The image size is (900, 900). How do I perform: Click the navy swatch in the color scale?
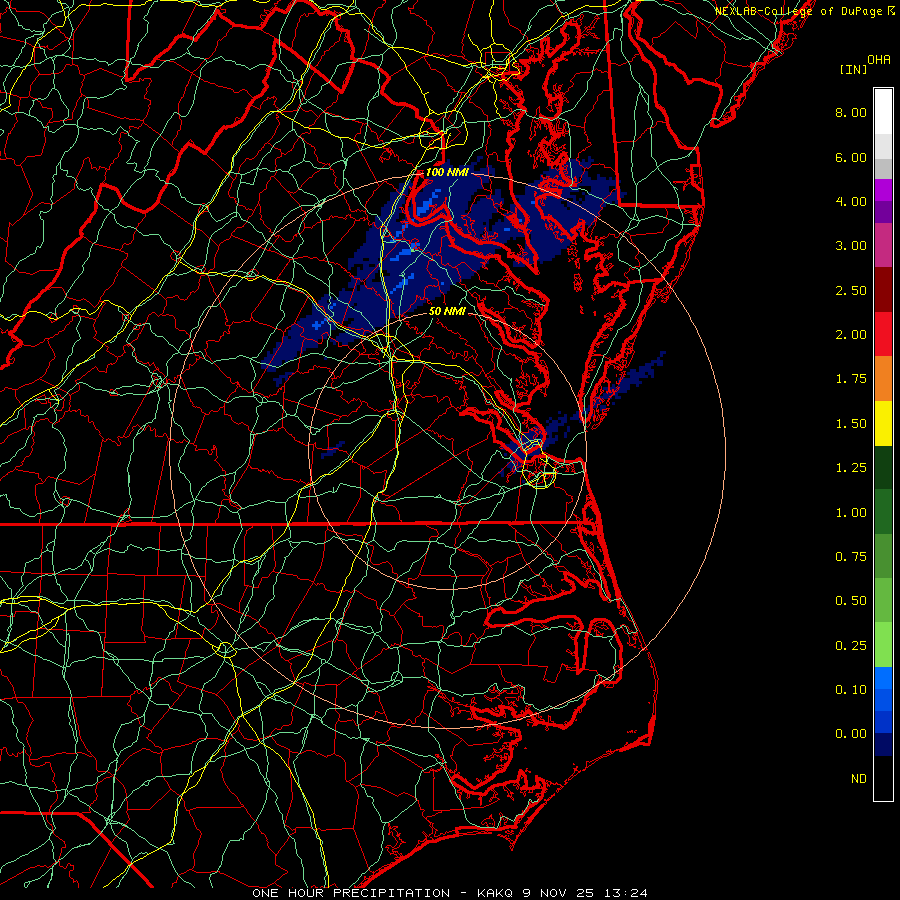(883, 744)
